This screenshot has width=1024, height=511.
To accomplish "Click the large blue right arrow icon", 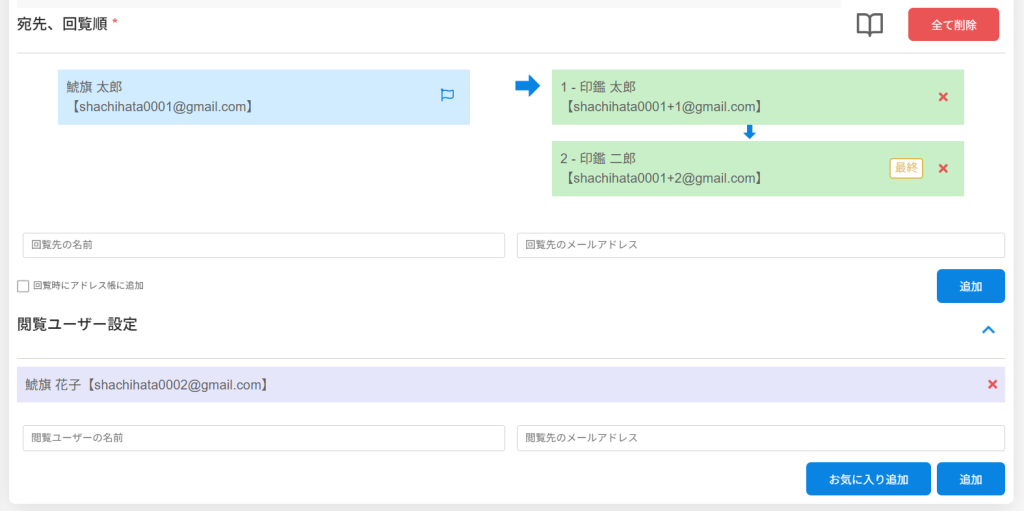I will (527, 87).
